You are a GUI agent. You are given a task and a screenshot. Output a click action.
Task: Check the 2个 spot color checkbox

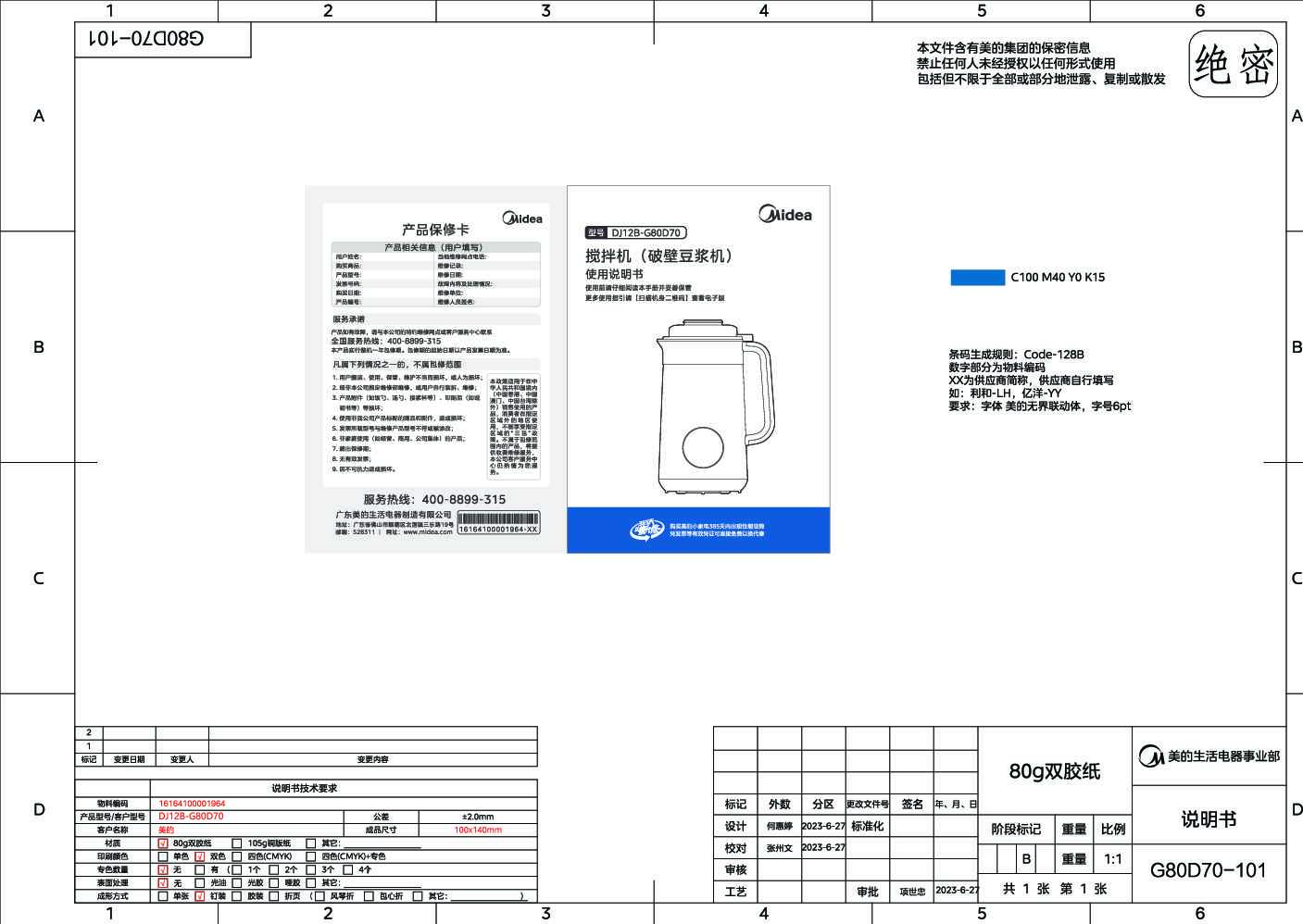[x=274, y=870]
